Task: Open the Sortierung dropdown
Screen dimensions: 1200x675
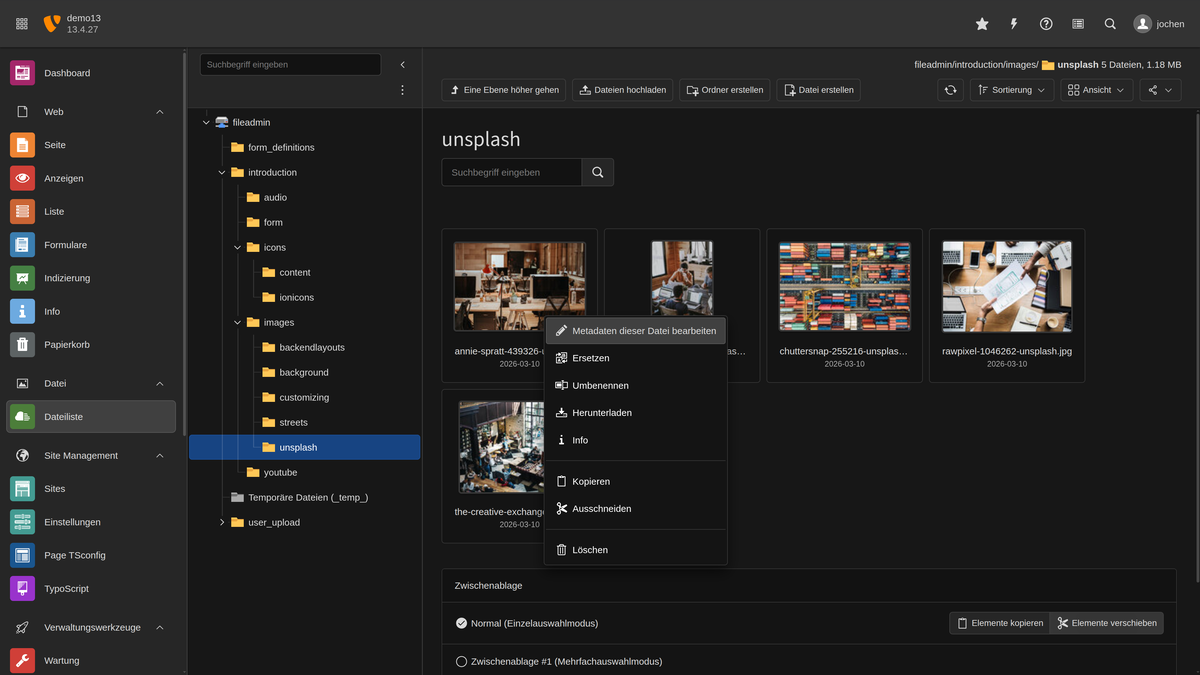Action: click(x=1012, y=89)
